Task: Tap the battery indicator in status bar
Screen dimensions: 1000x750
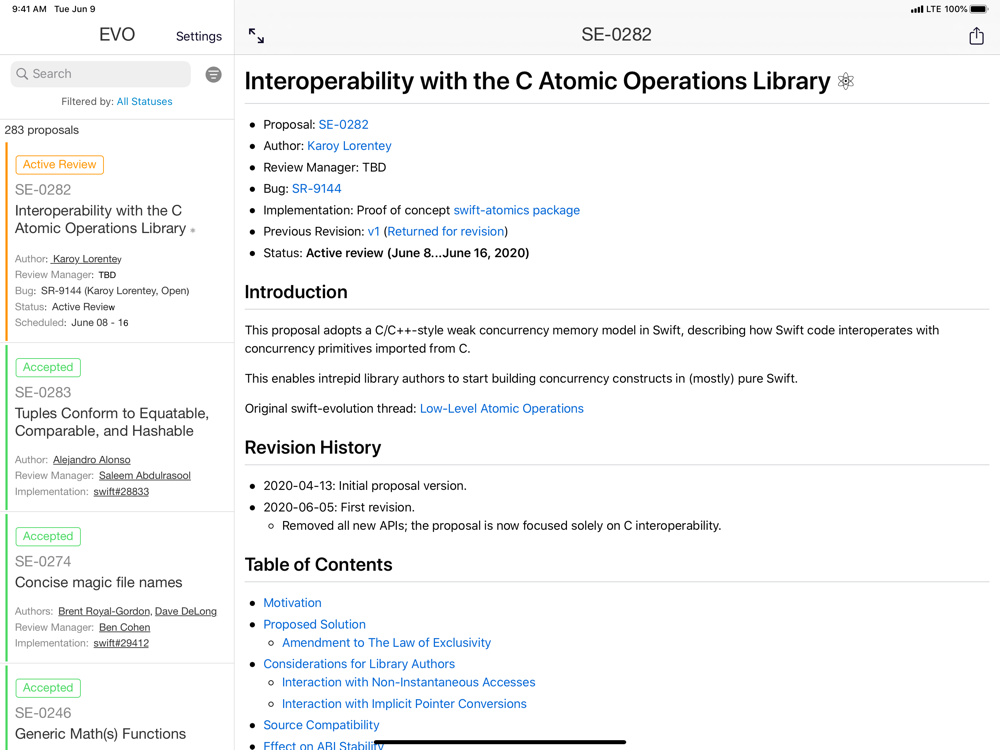Action: 979,9
